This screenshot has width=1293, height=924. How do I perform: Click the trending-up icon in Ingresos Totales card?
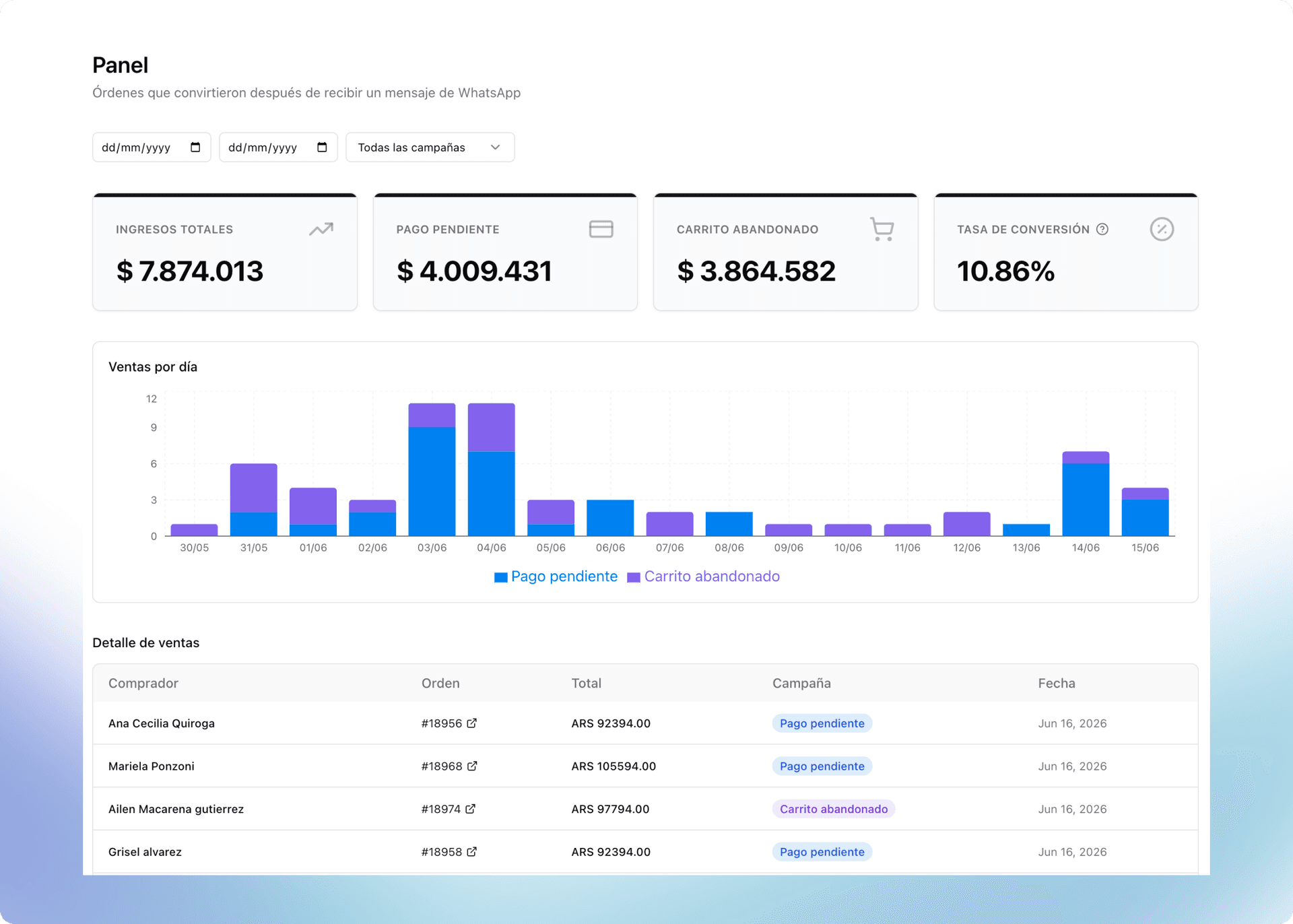pos(321,229)
